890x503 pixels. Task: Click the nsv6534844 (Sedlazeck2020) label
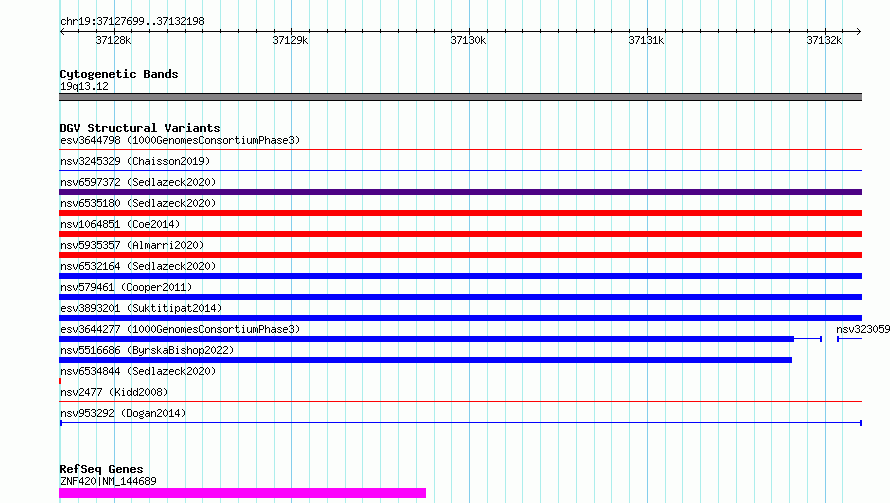tap(138, 371)
